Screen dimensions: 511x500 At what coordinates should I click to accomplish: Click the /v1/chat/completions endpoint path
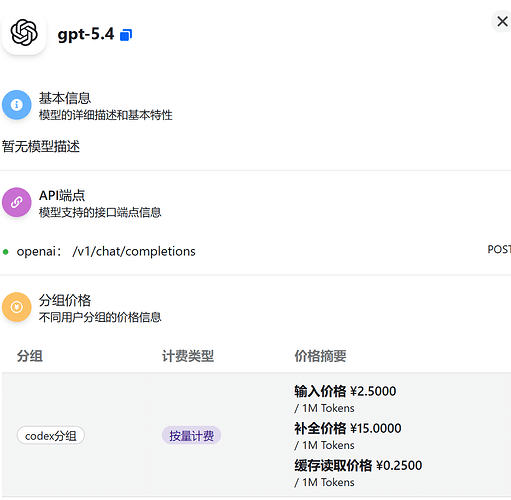tap(134, 251)
